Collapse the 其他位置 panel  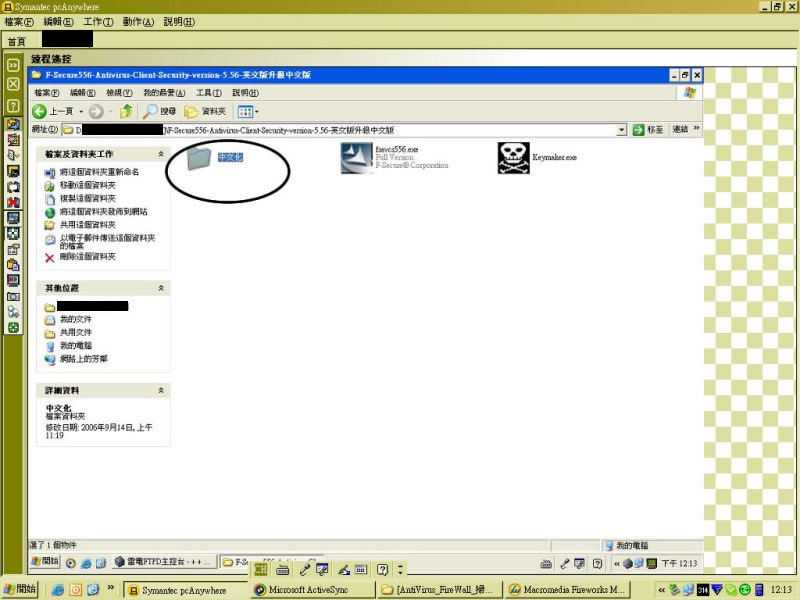click(x=161, y=288)
